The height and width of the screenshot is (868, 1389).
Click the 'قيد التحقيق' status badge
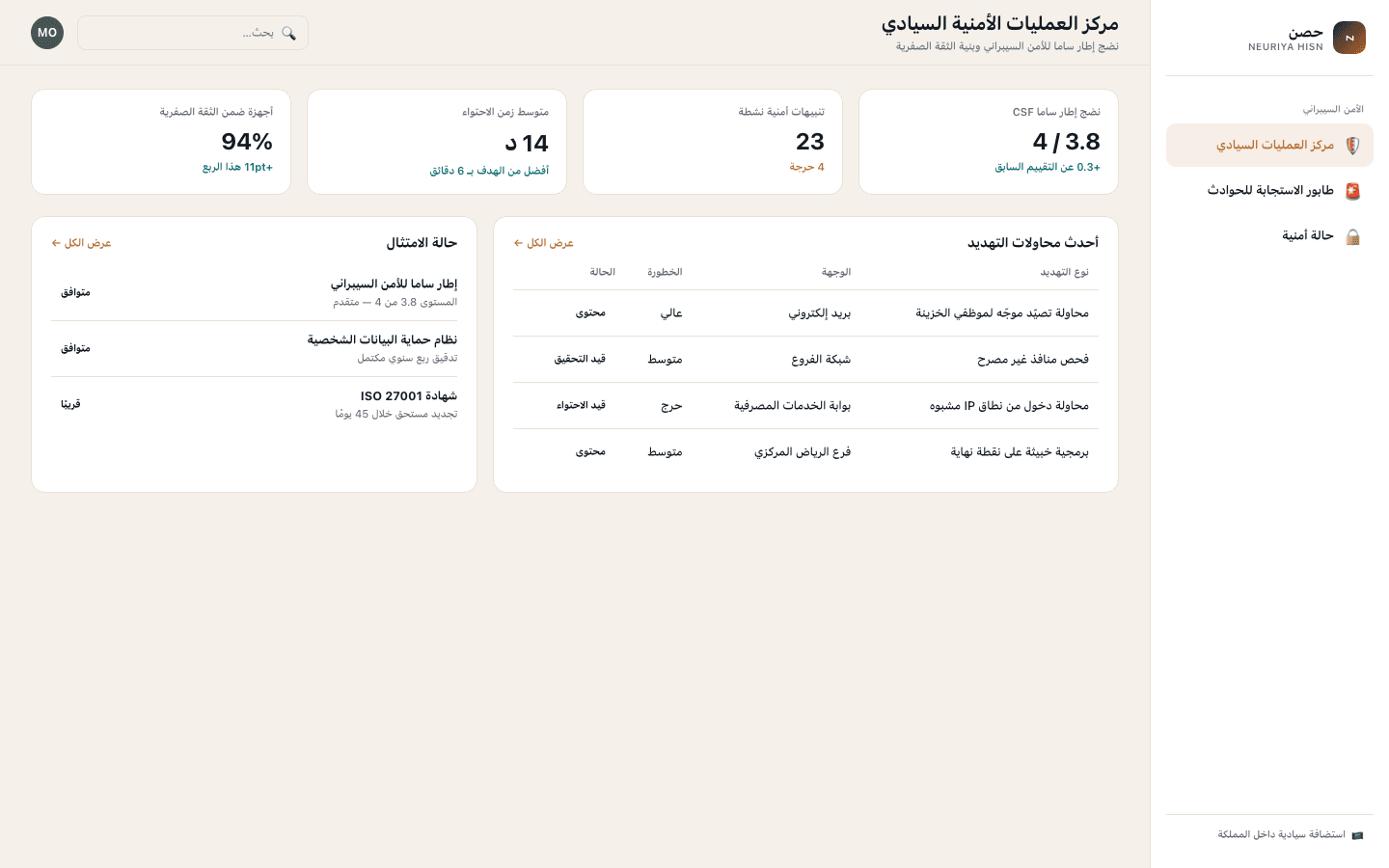[580, 359]
